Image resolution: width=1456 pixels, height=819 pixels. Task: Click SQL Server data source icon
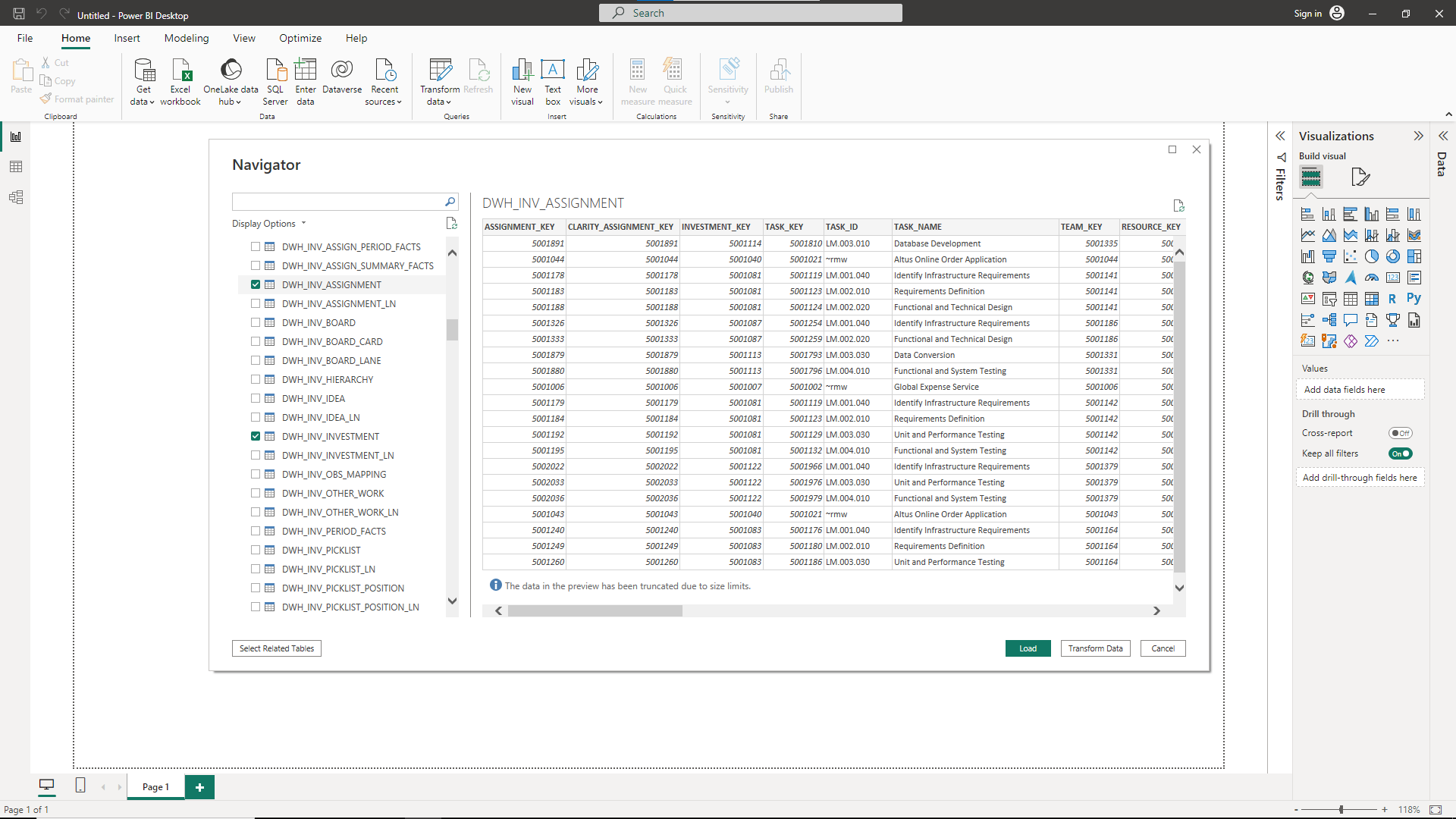coord(275,82)
